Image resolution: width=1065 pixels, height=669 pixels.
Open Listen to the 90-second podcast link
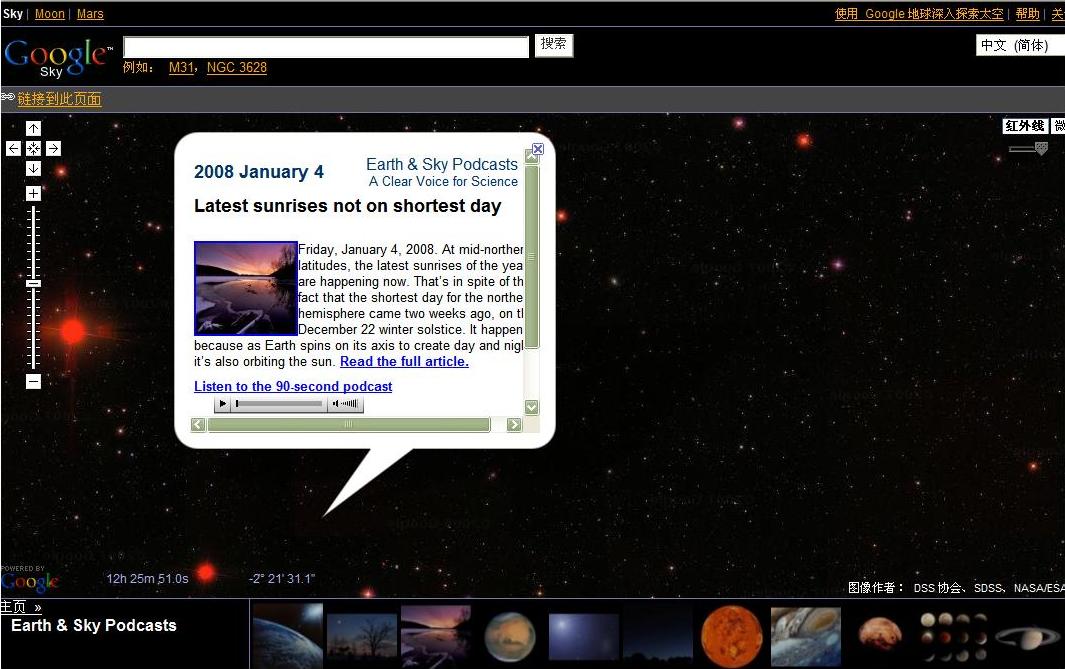click(x=293, y=386)
